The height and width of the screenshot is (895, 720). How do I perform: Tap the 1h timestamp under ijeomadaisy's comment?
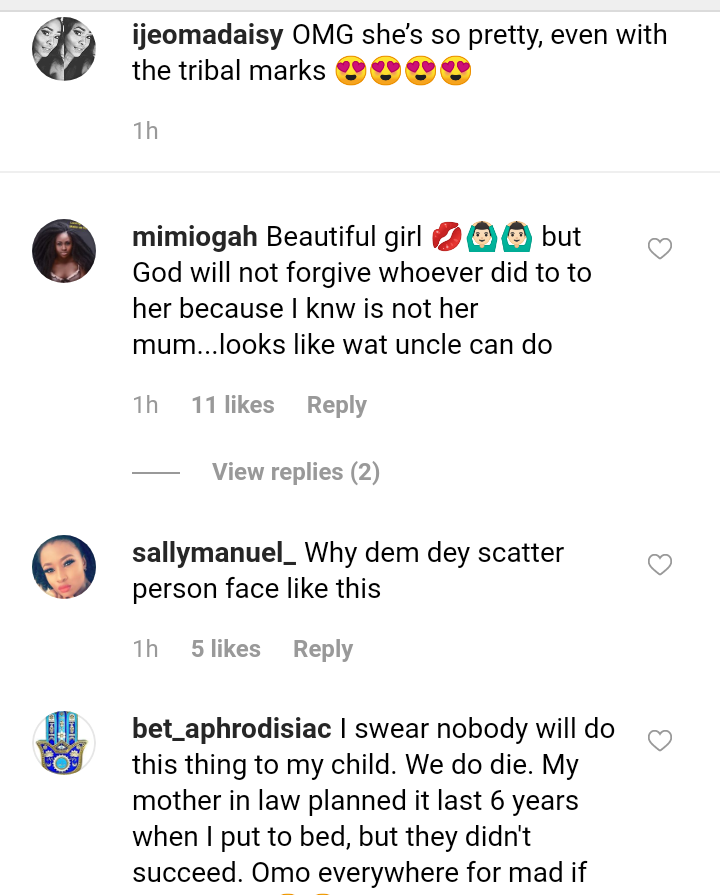(x=145, y=131)
